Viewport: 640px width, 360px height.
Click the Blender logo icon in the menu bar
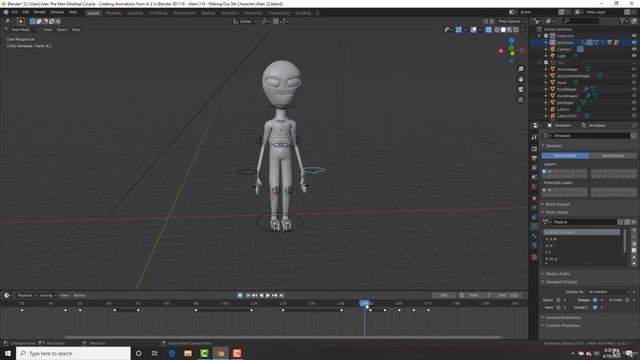point(6,12)
